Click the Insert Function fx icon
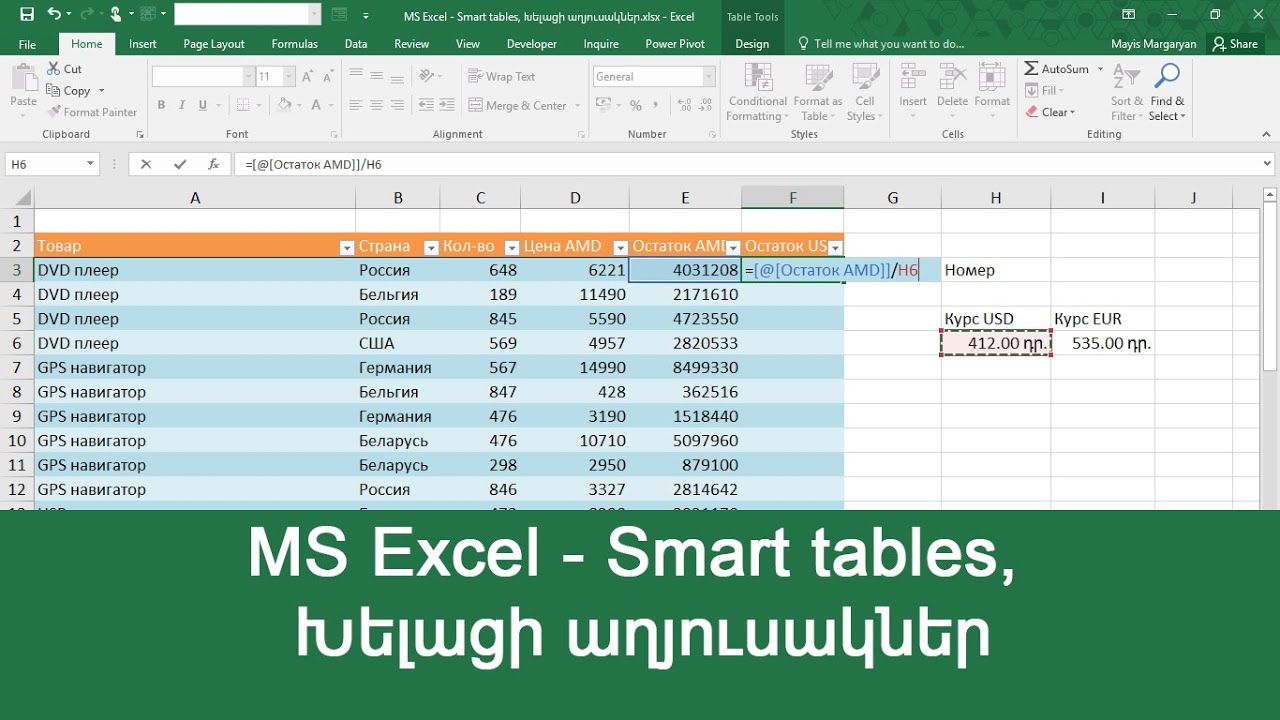Viewport: 1280px width, 720px height. (213, 165)
